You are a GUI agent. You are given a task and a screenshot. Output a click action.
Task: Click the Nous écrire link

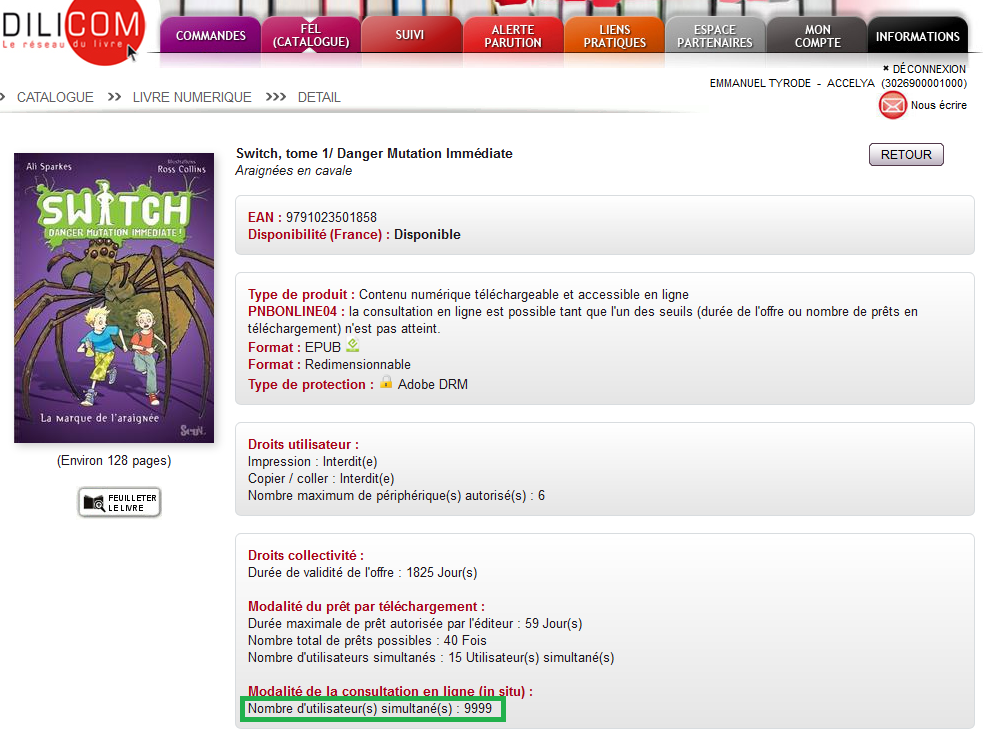point(938,105)
